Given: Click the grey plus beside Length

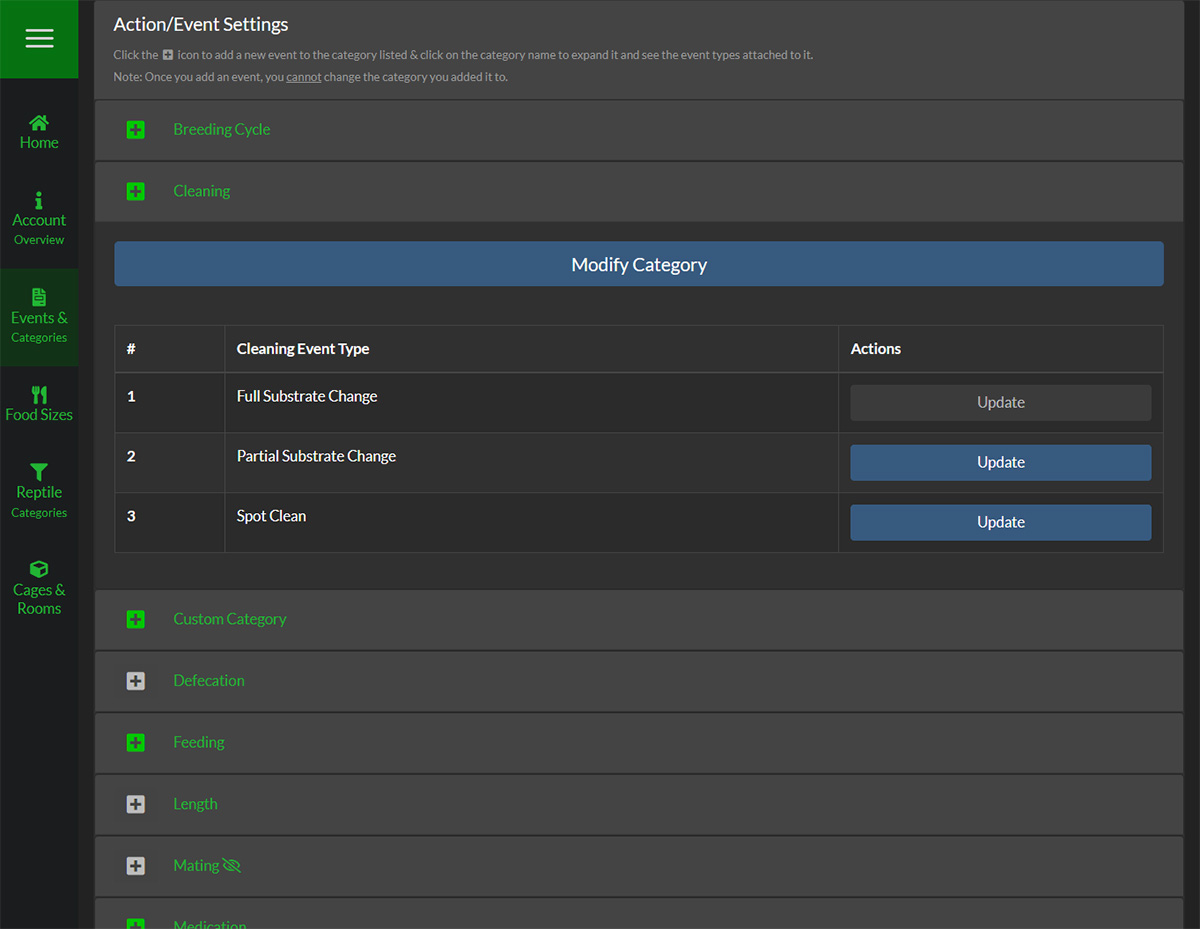Looking at the screenshot, I should [136, 804].
